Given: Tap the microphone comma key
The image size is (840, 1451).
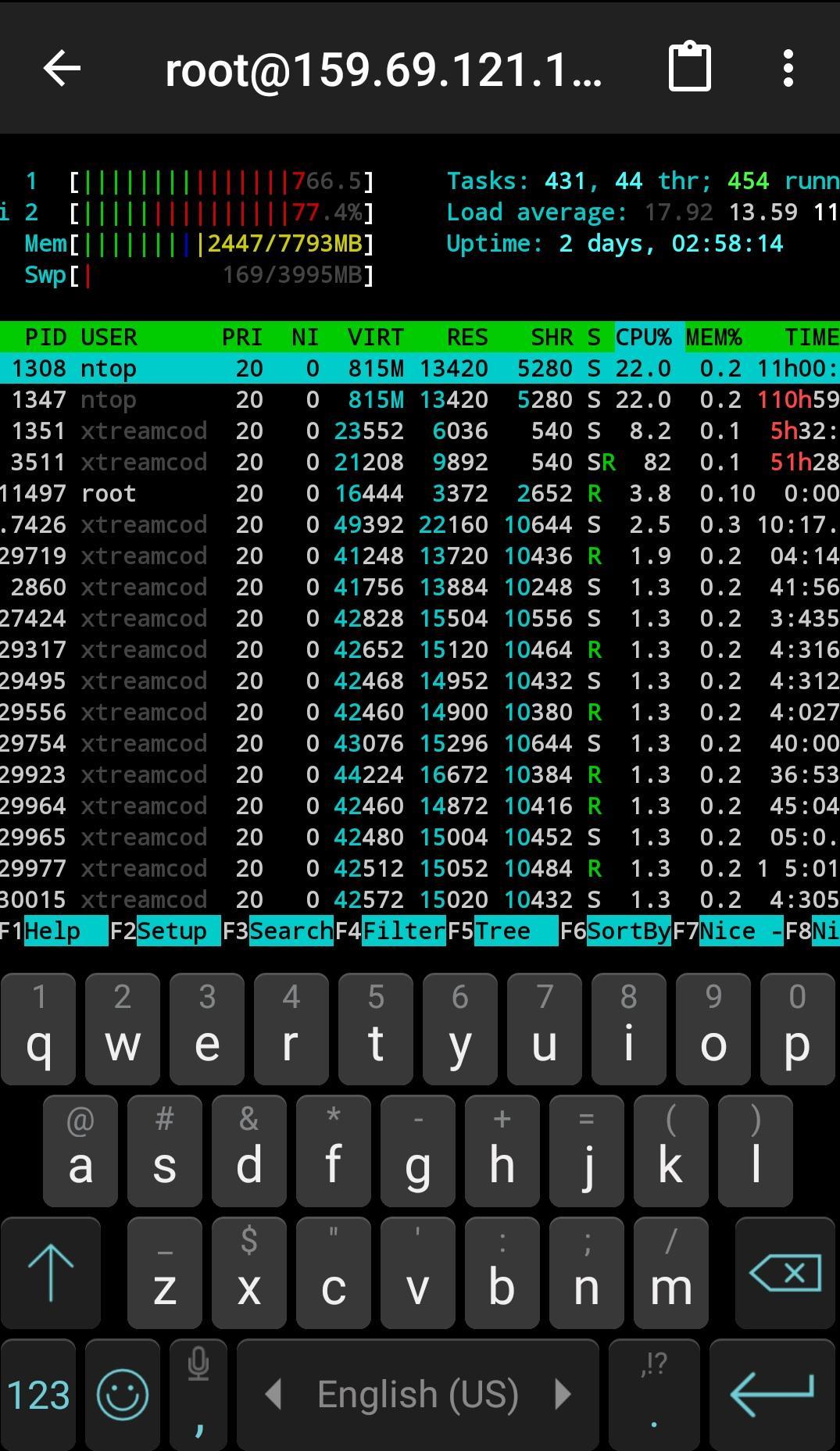Looking at the screenshot, I should coord(198,1395).
